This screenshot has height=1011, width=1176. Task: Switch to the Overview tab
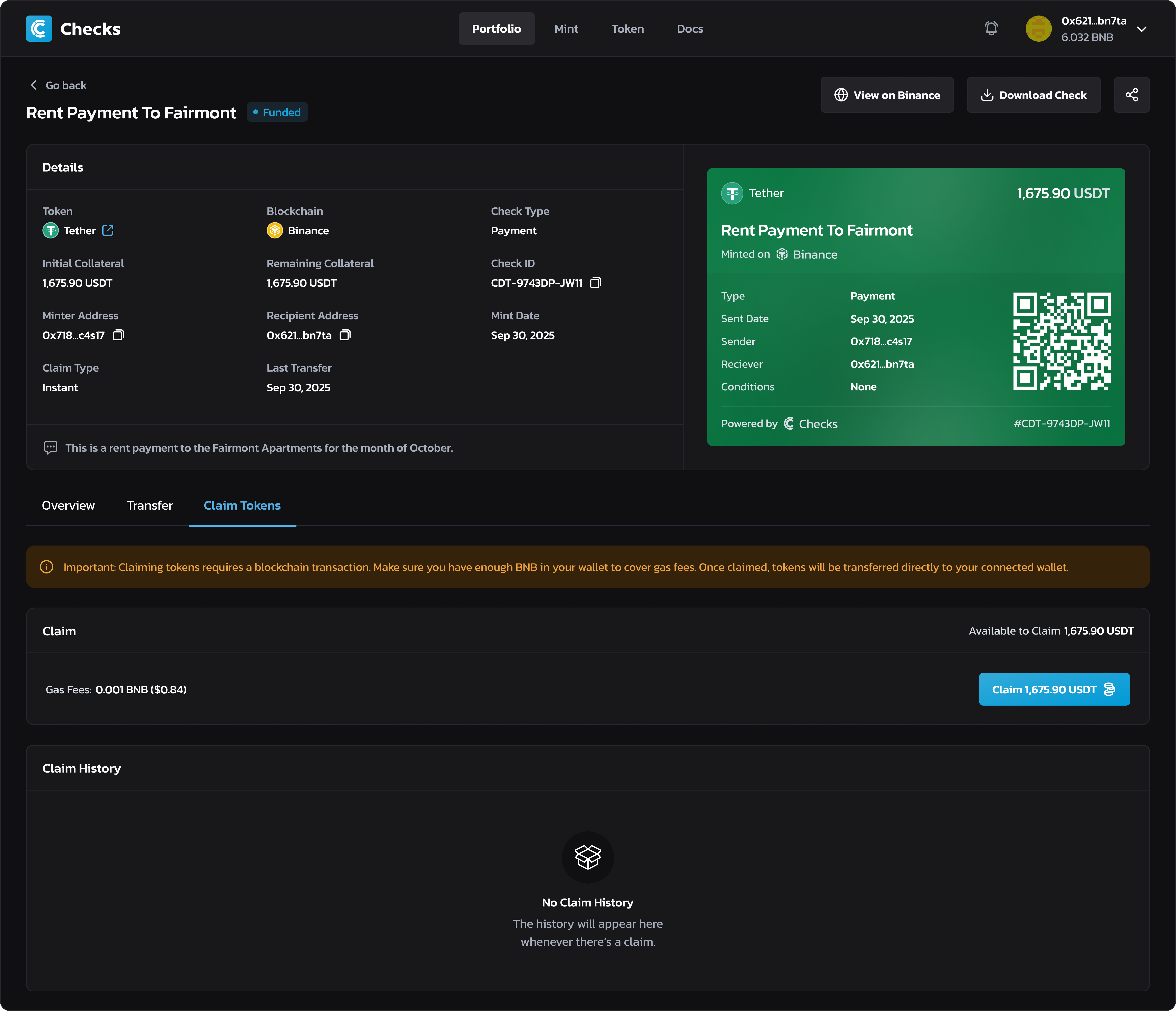tap(68, 505)
